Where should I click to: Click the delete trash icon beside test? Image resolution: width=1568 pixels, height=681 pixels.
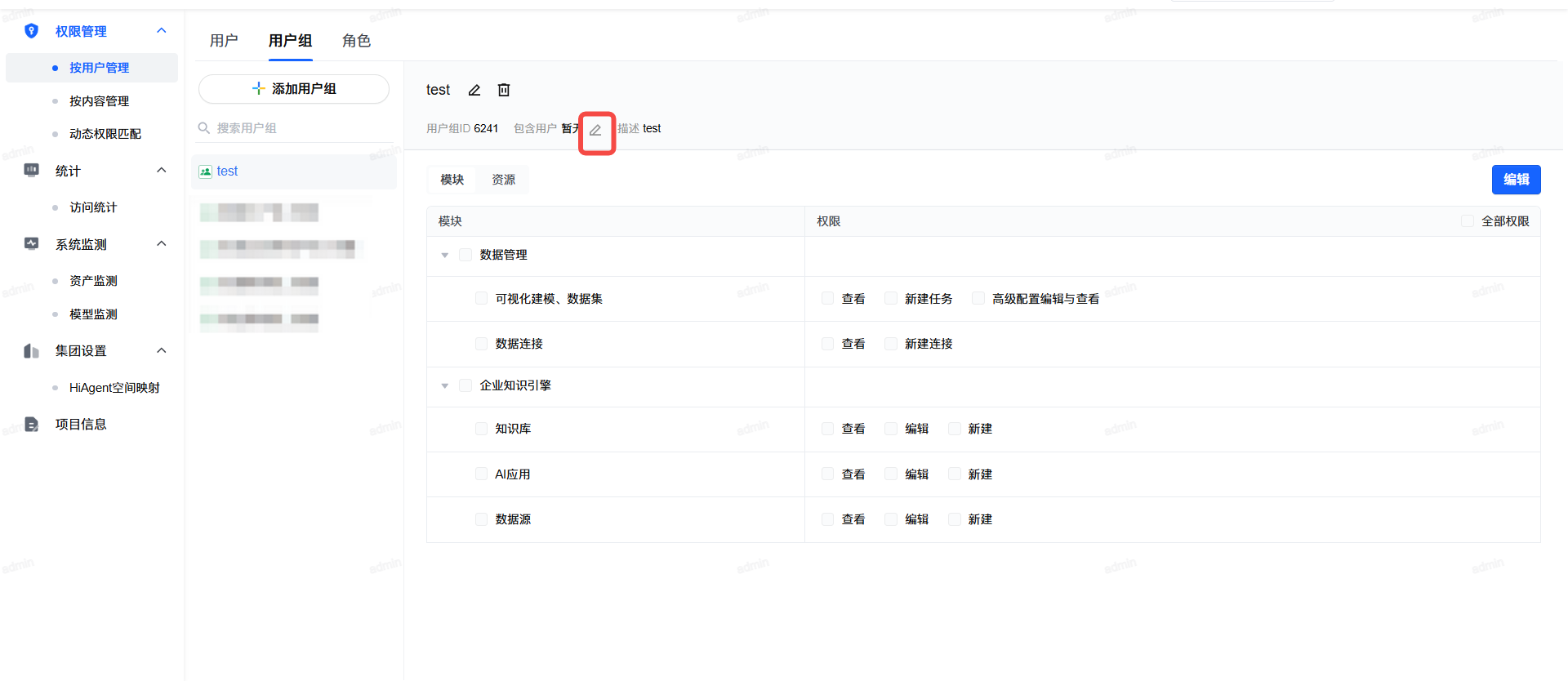pos(504,90)
